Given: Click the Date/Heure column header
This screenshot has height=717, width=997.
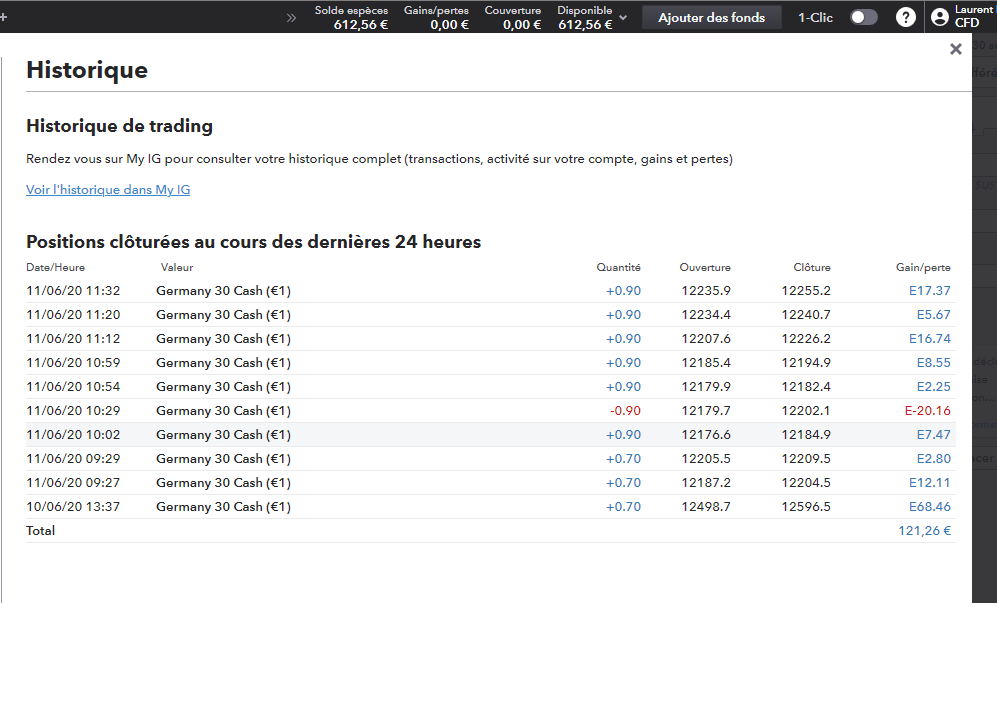Looking at the screenshot, I should pos(55,268).
